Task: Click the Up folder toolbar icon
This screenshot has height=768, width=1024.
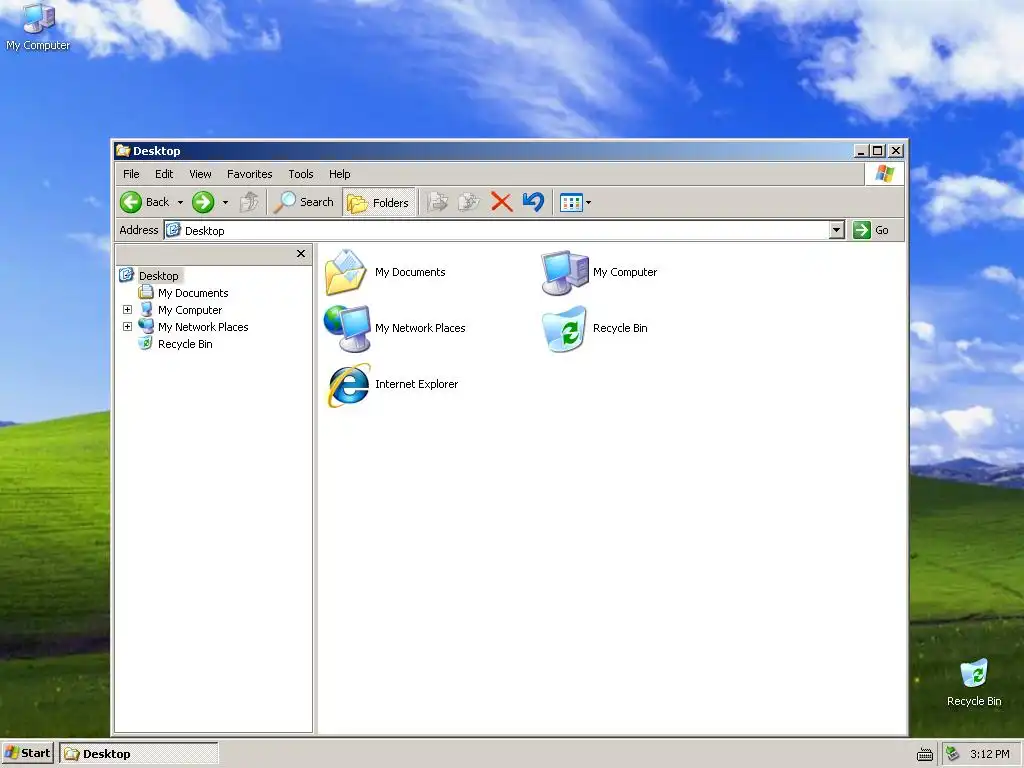Action: [x=249, y=202]
